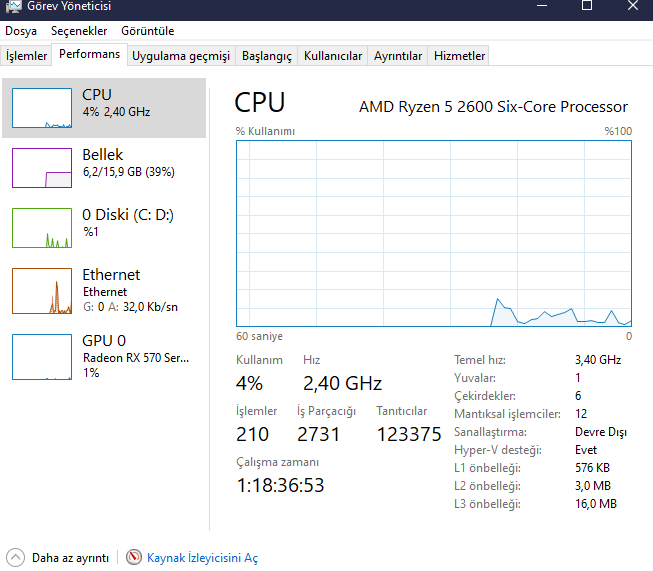Screen dimensions: 653x571
Task: Select the Bellek memory graph thumbnail
Action: [x=41, y=168]
